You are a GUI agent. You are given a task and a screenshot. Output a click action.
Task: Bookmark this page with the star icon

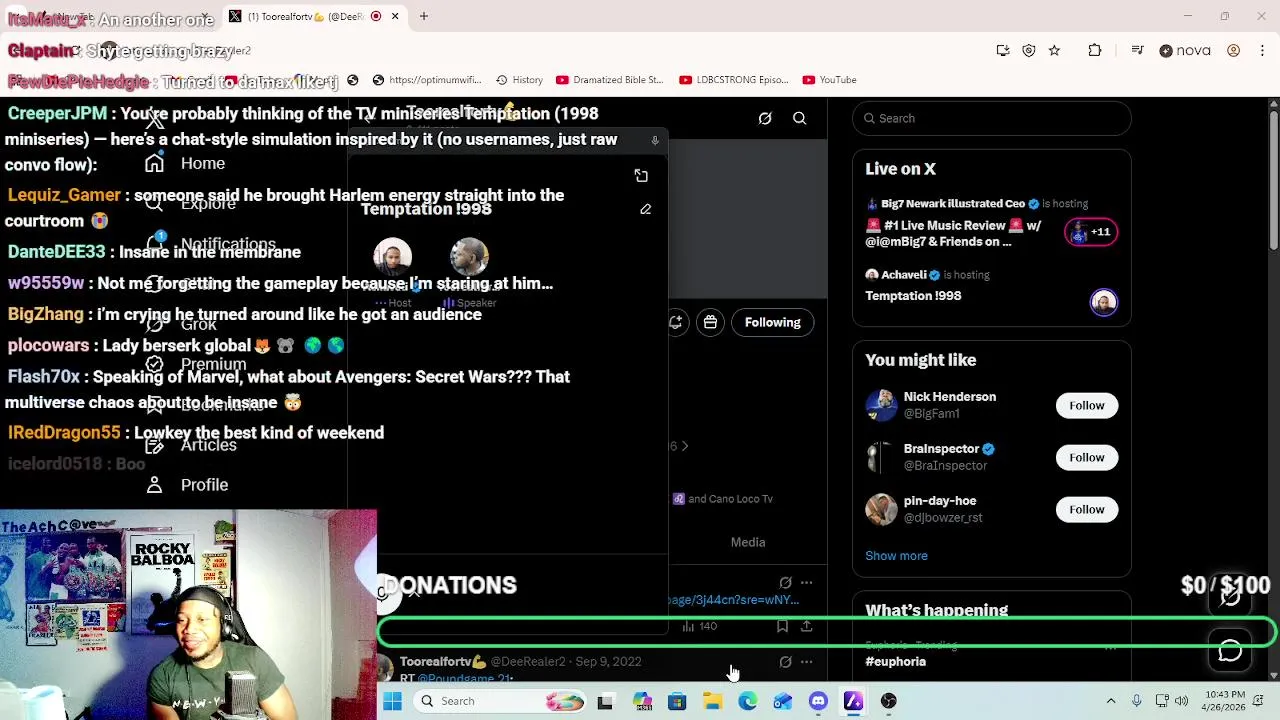[1054, 51]
